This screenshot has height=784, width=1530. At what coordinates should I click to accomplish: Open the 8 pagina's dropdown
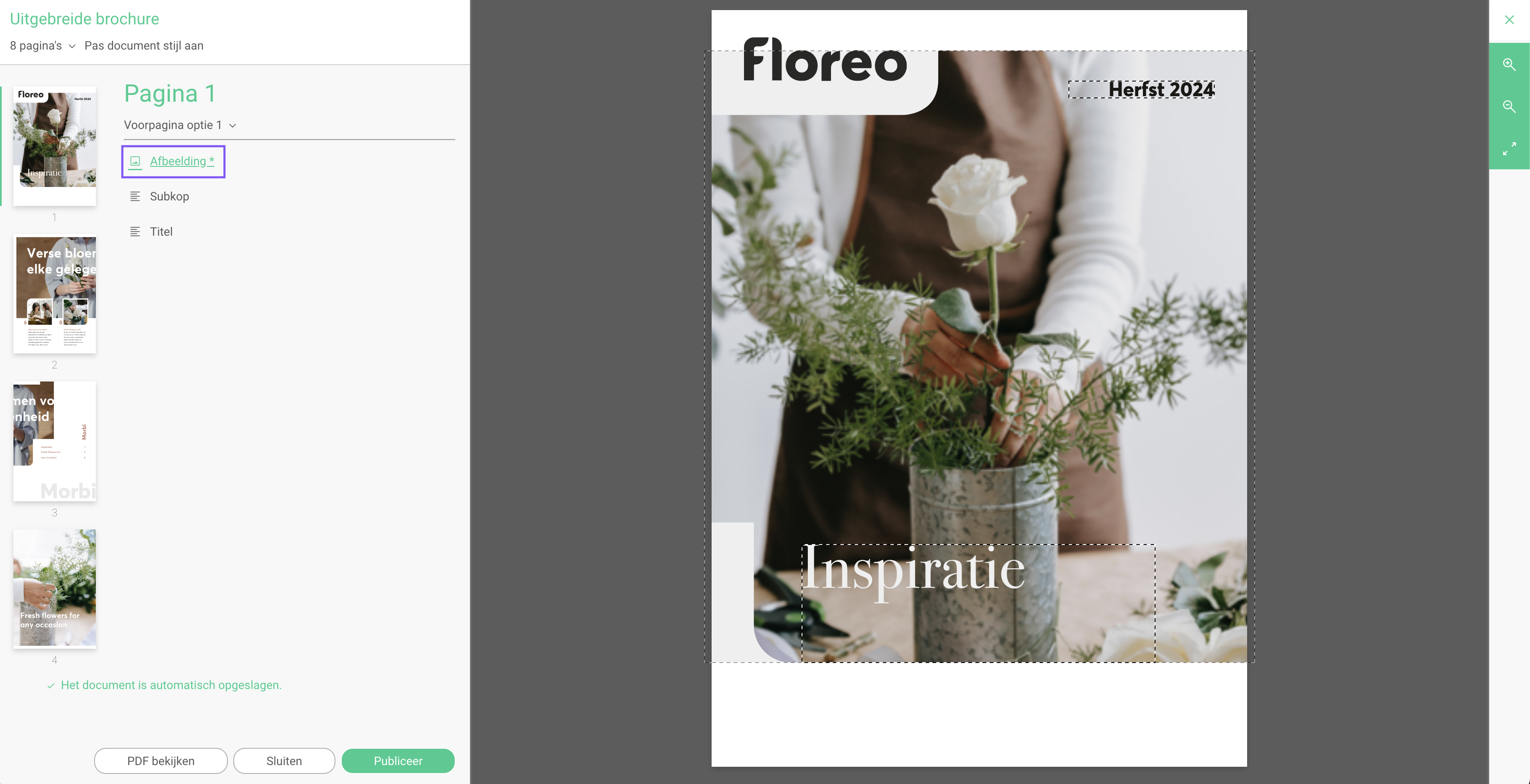pos(43,46)
